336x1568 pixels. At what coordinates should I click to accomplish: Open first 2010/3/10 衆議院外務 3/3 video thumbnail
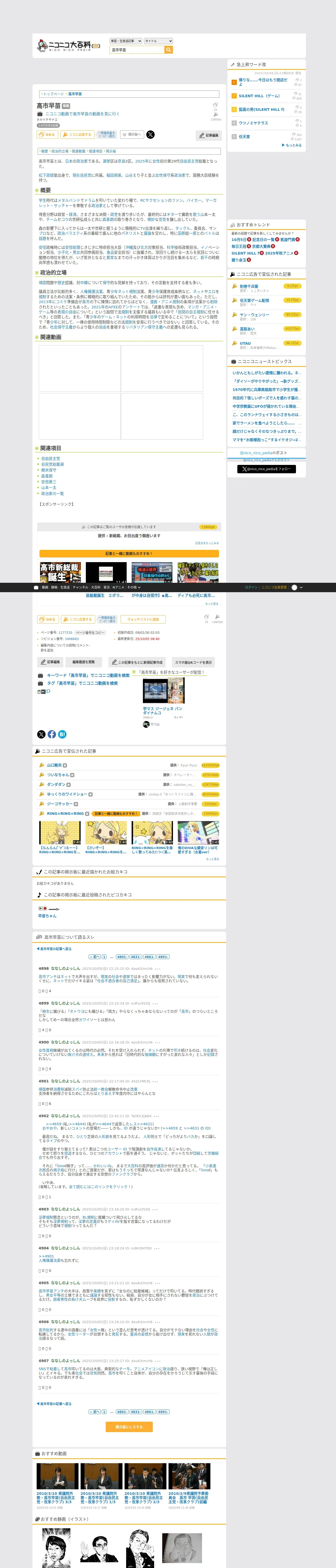[57, 1476]
